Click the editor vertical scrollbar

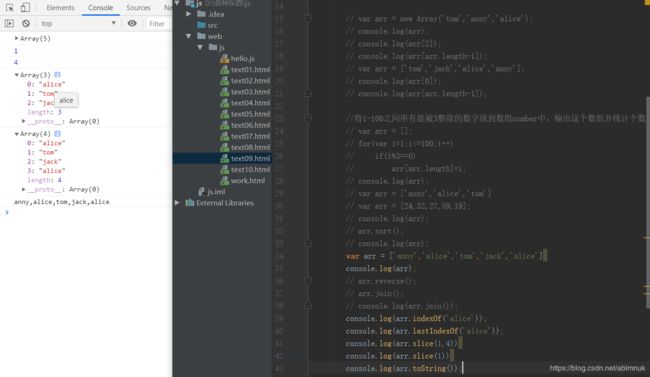648,203
